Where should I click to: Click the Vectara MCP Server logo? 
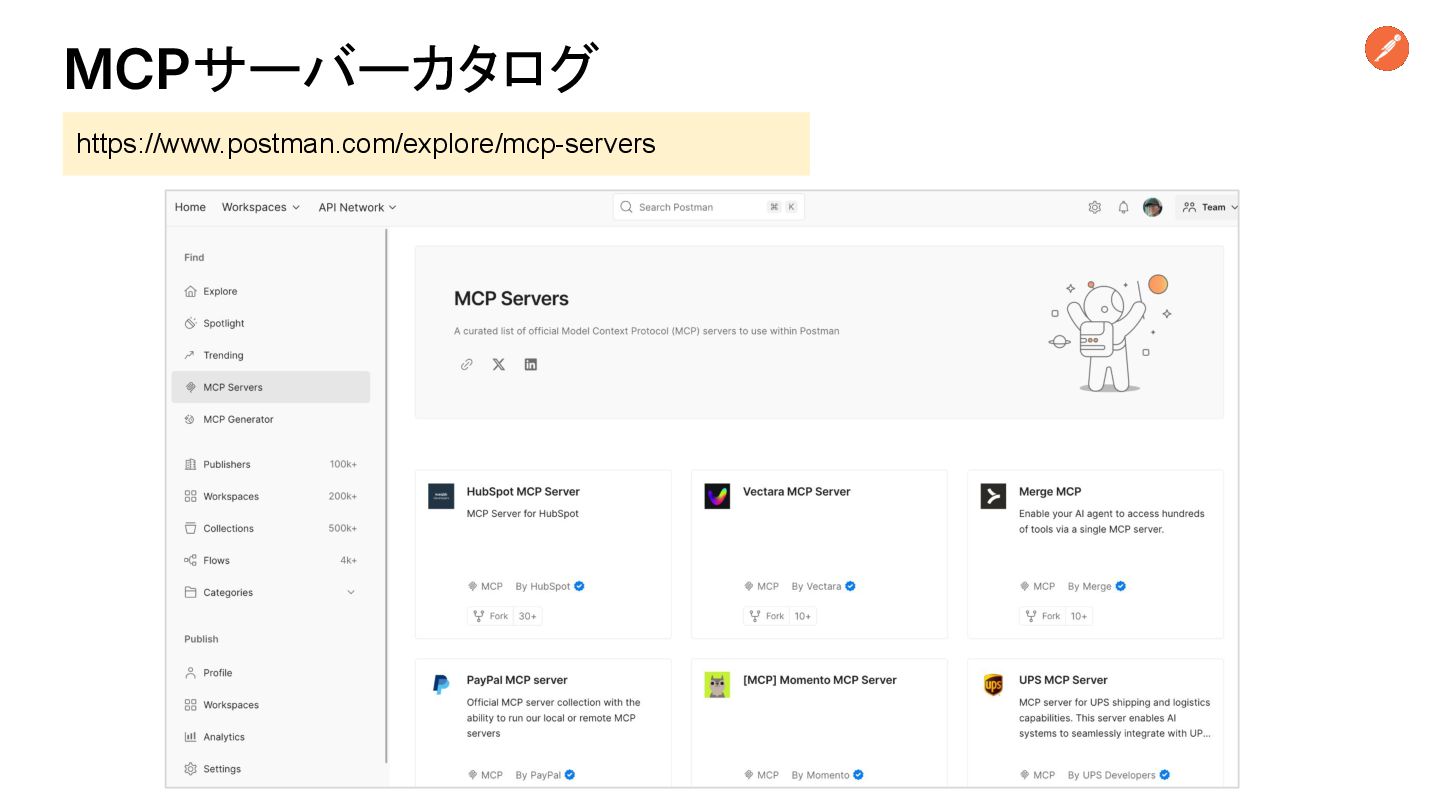[x=717, y=496]
